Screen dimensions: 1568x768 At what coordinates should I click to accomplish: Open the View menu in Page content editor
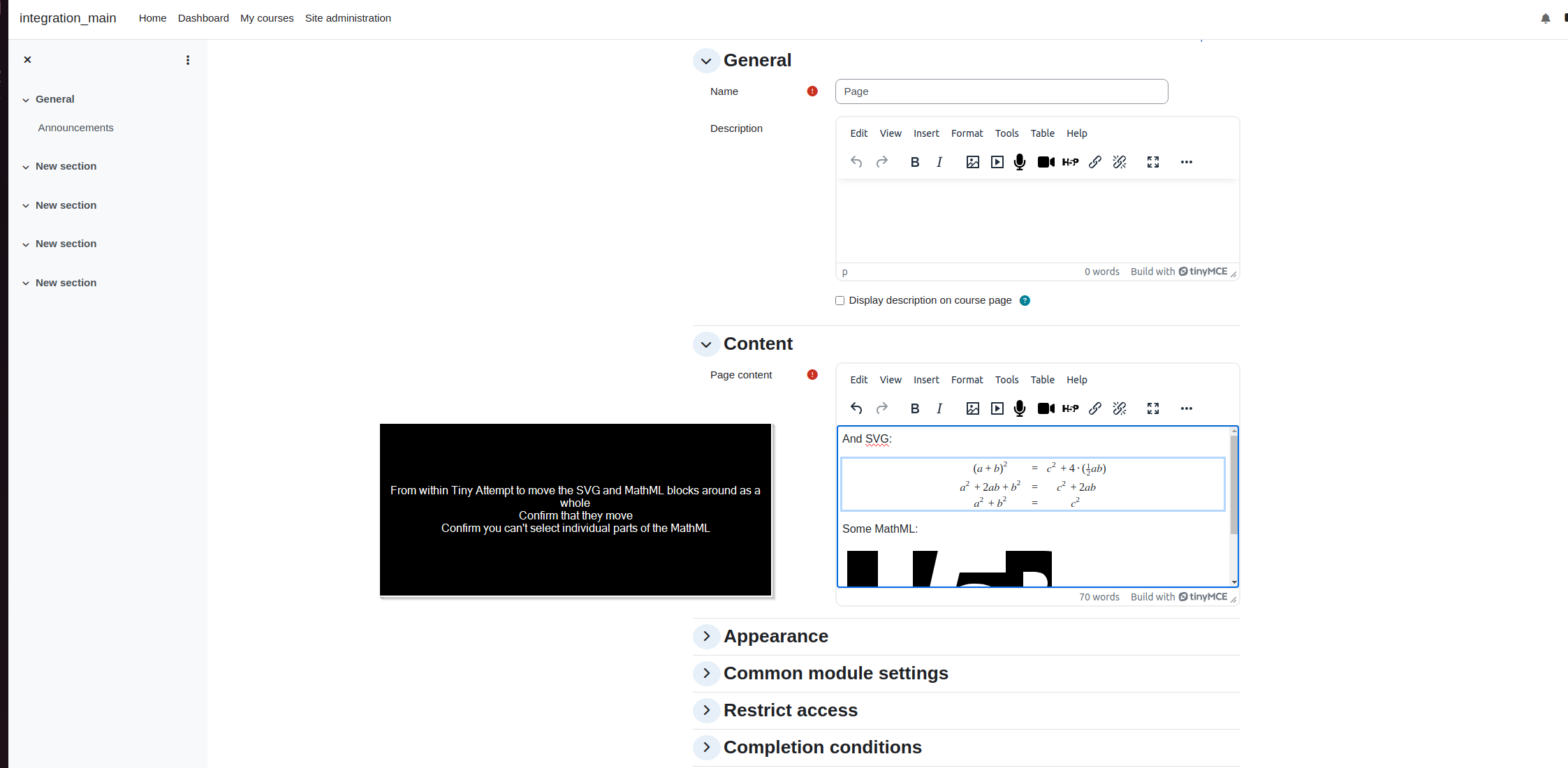coord(890,380)
